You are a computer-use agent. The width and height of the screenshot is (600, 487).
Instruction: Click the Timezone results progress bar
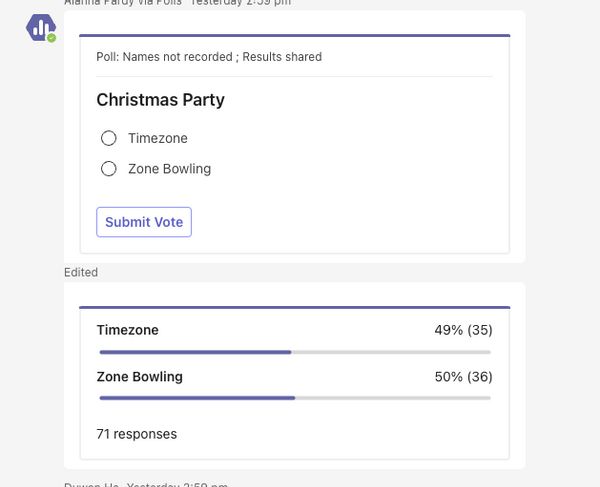tap(295, 352)
